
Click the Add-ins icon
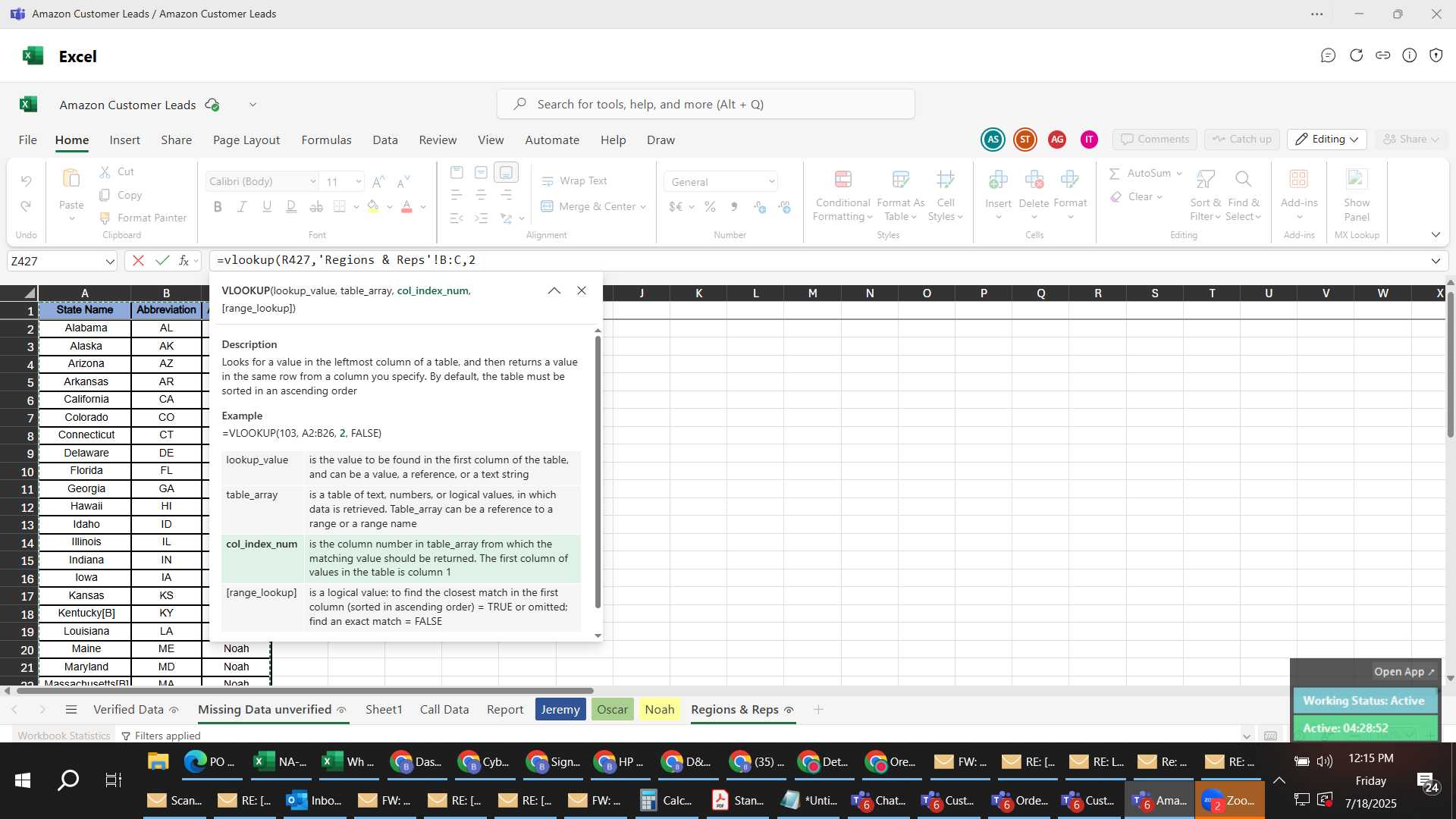[x=1299, y=180]
